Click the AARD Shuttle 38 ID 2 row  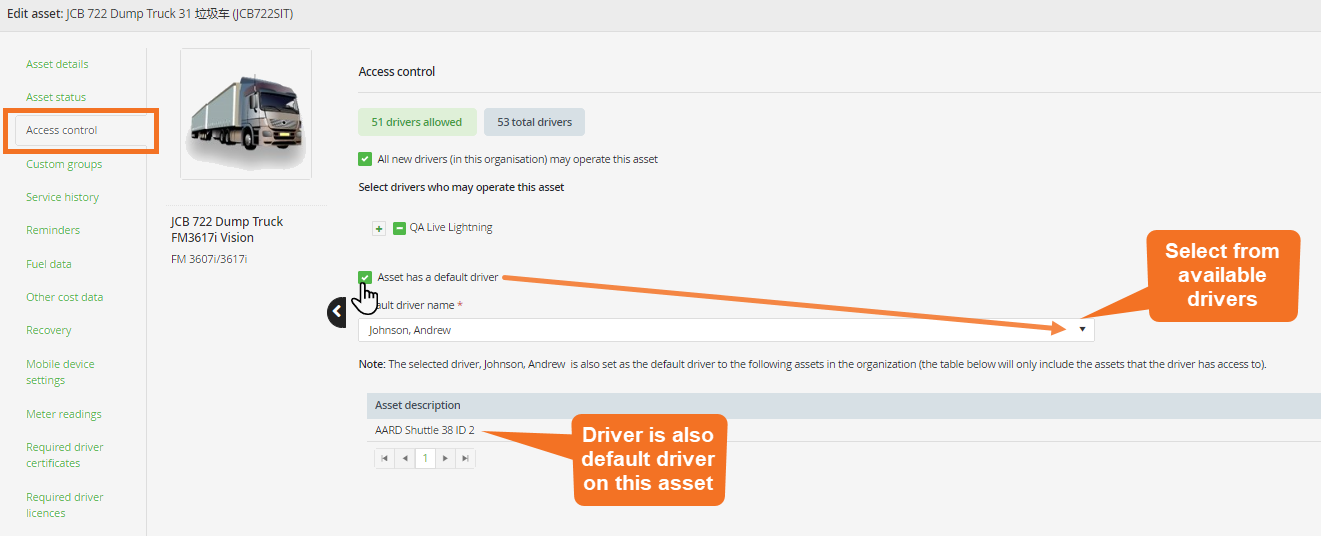pos(843,430)
